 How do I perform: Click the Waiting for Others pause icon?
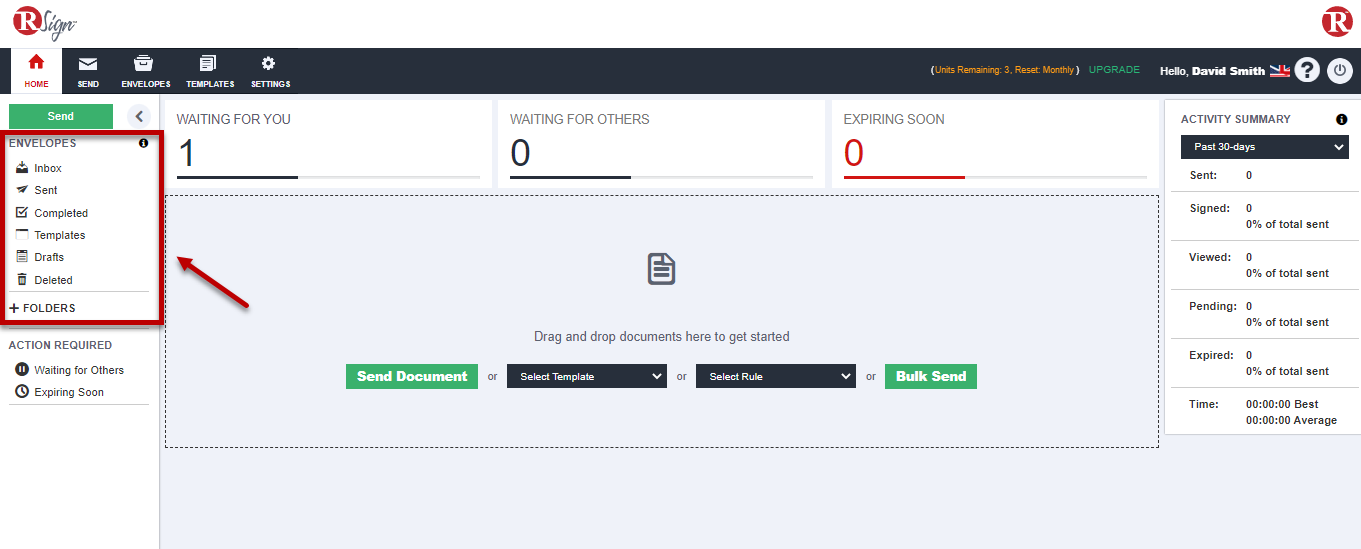click(x=22, y=369)
